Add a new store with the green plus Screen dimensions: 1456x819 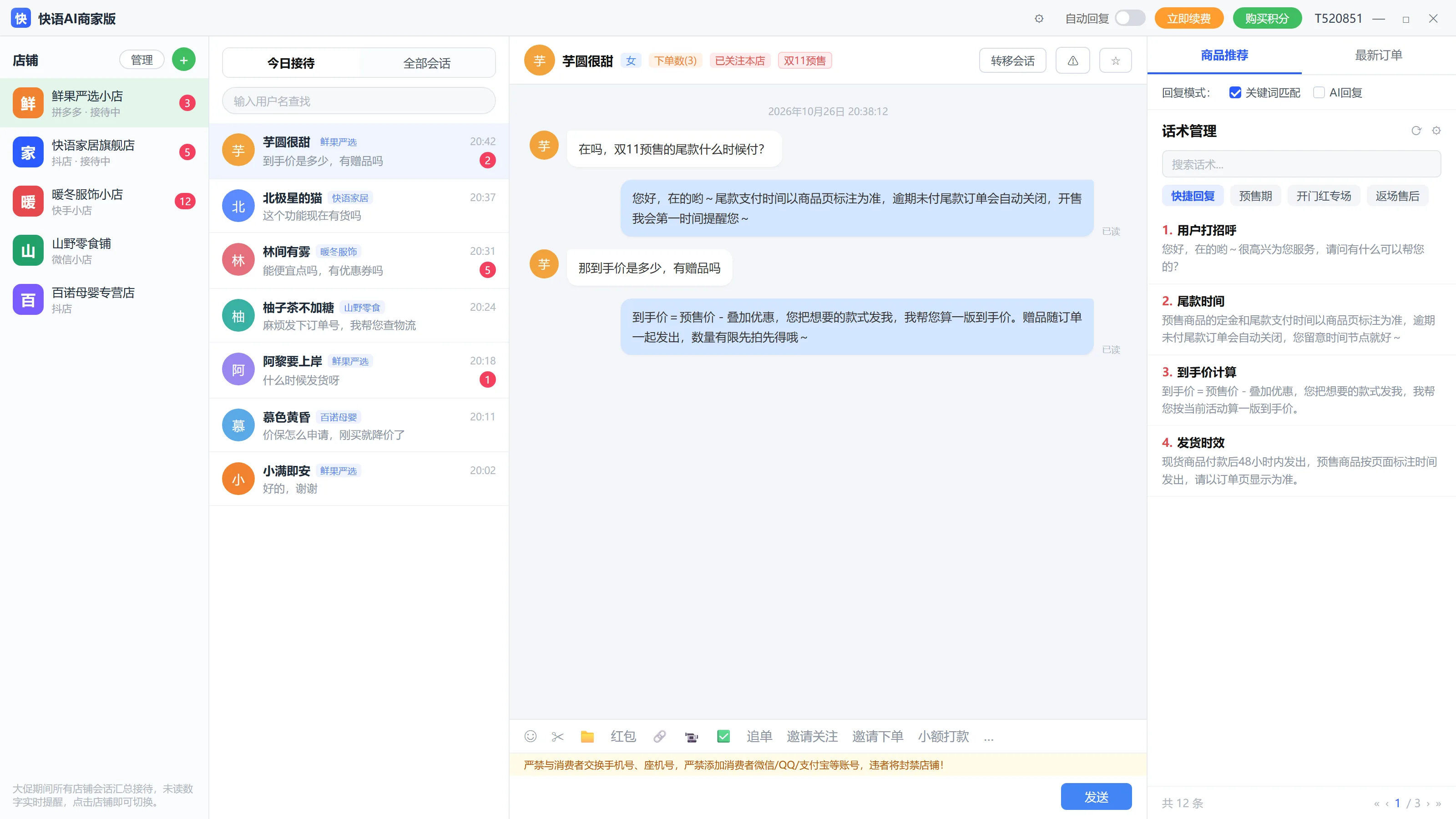pyautogui.click(x=184, y=59)
